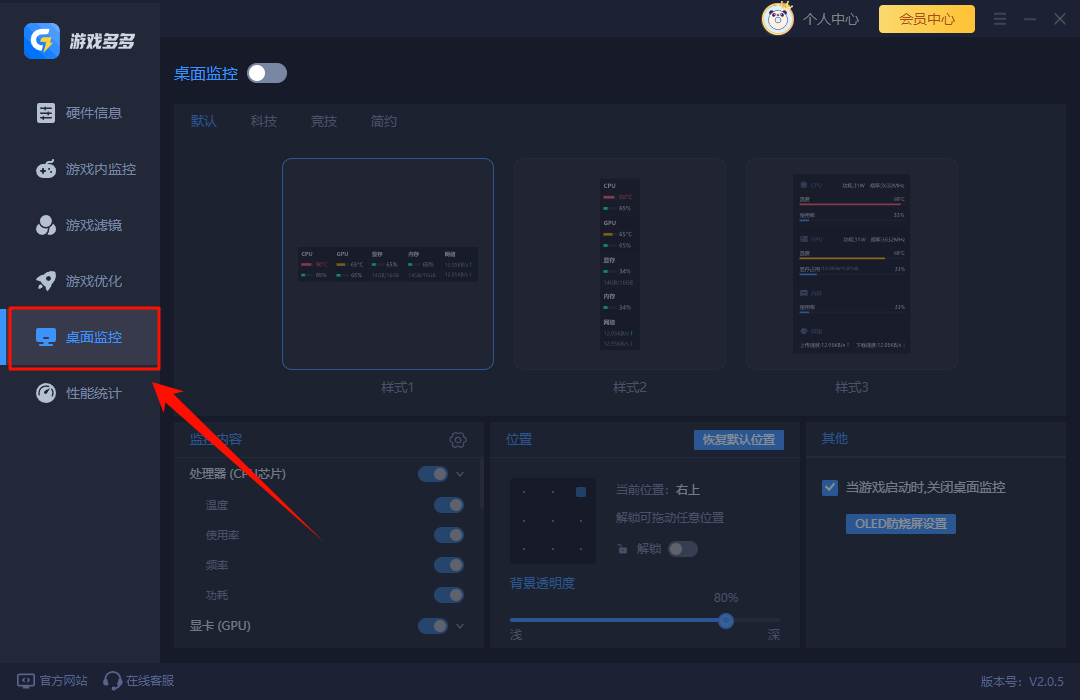1080x700 pixels.
Task: Open the hamburger menu in title bar
Action: [x=1000, y=19]
